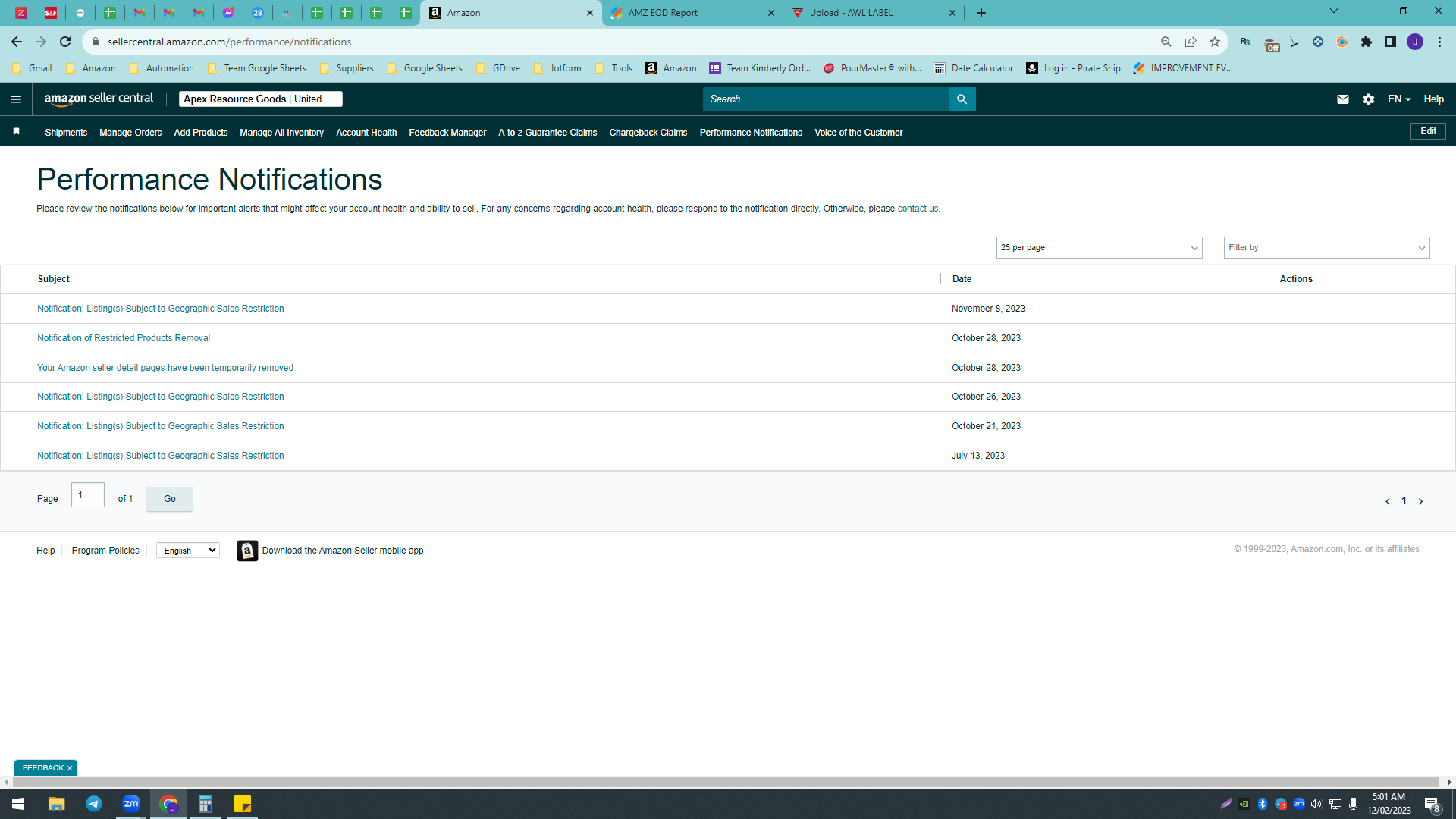Click Download the Amazon Seller mobile app
The image size is (1456, 819).
click(343, 551)
